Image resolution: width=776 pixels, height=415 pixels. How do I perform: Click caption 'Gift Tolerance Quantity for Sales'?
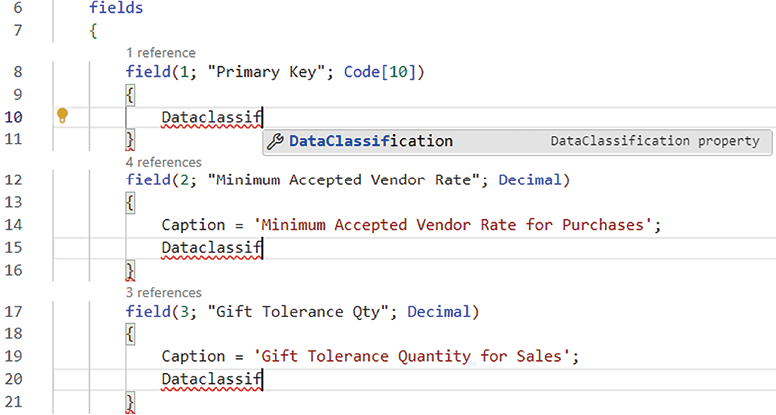tap(411, 357)
